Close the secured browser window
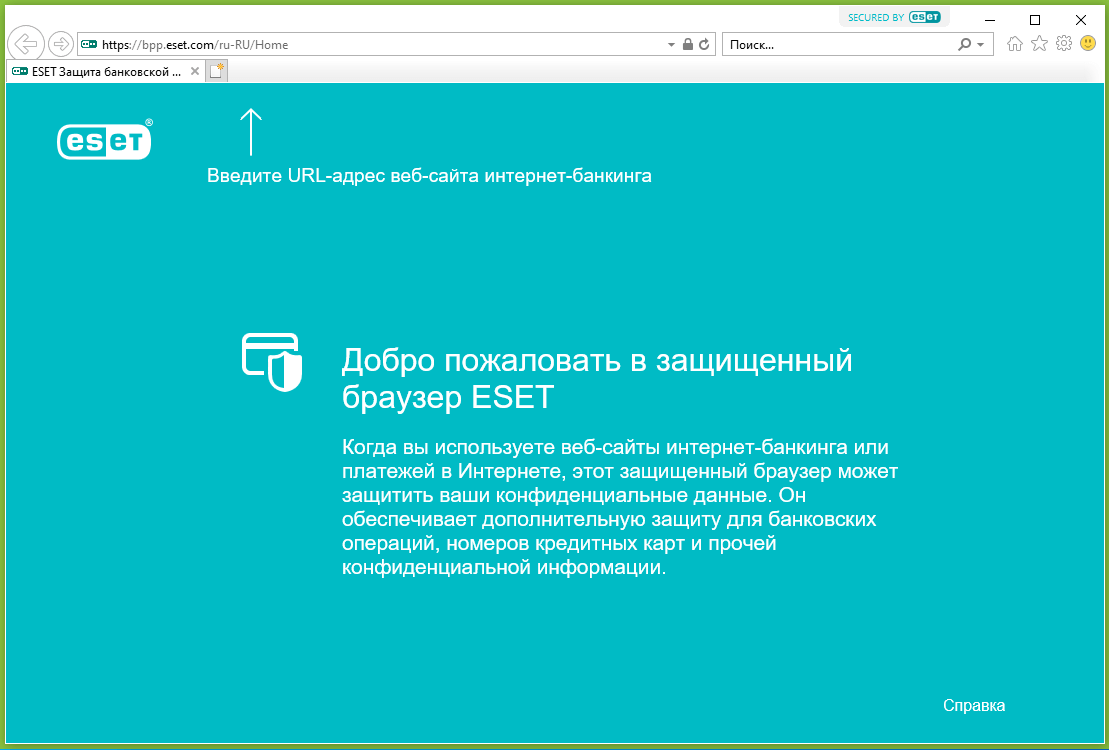 [x=1081, y=20]
